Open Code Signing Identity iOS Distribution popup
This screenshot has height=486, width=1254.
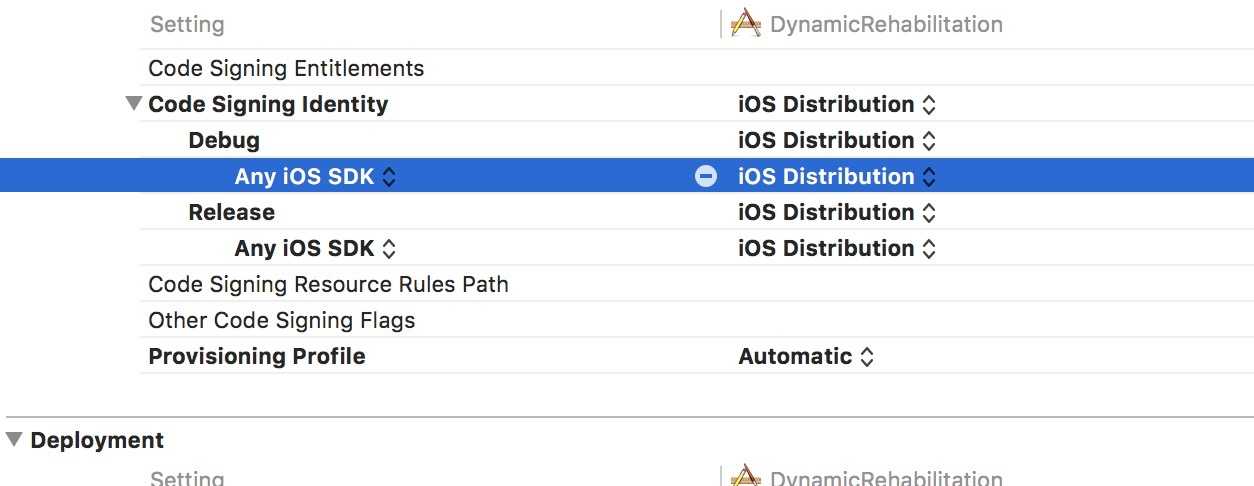pos(837,104)
